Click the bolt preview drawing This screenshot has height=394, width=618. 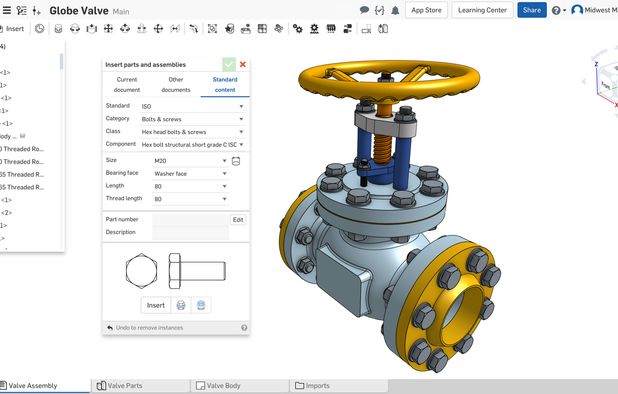176,271
